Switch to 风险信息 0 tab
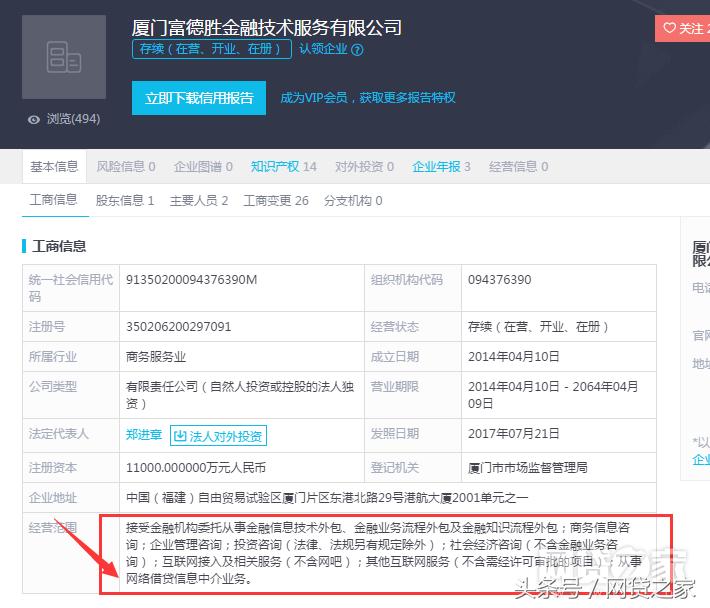The width and height of the screenshot is (710, 608). [x=126, y=167]
